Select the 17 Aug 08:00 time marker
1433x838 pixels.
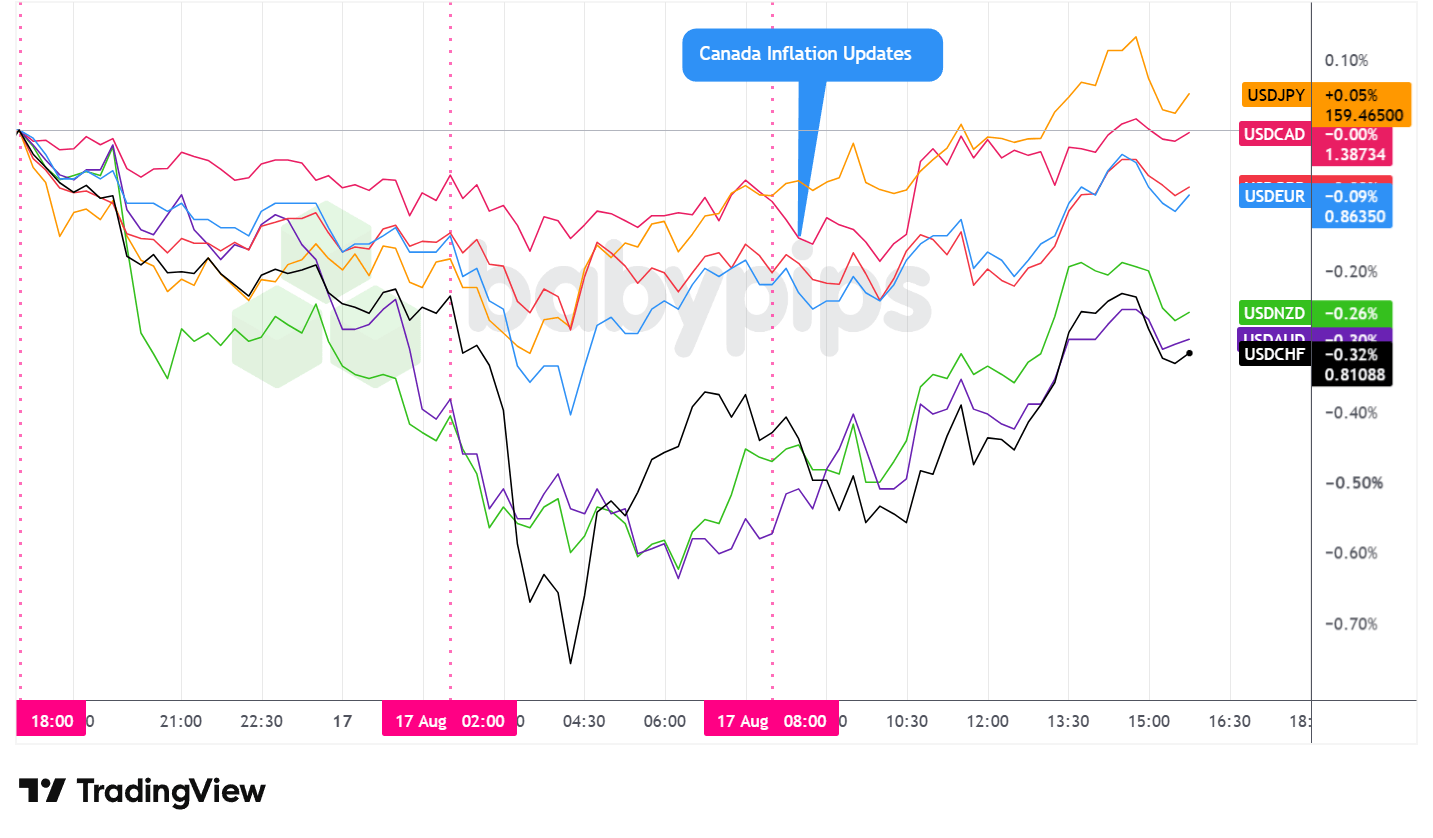coord(771,721)
